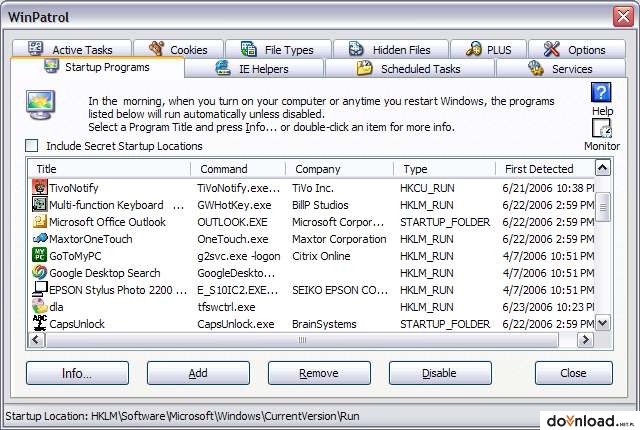Click the Info... button
The height and width of the screenshot is (430, 640).
coord(77,373)
